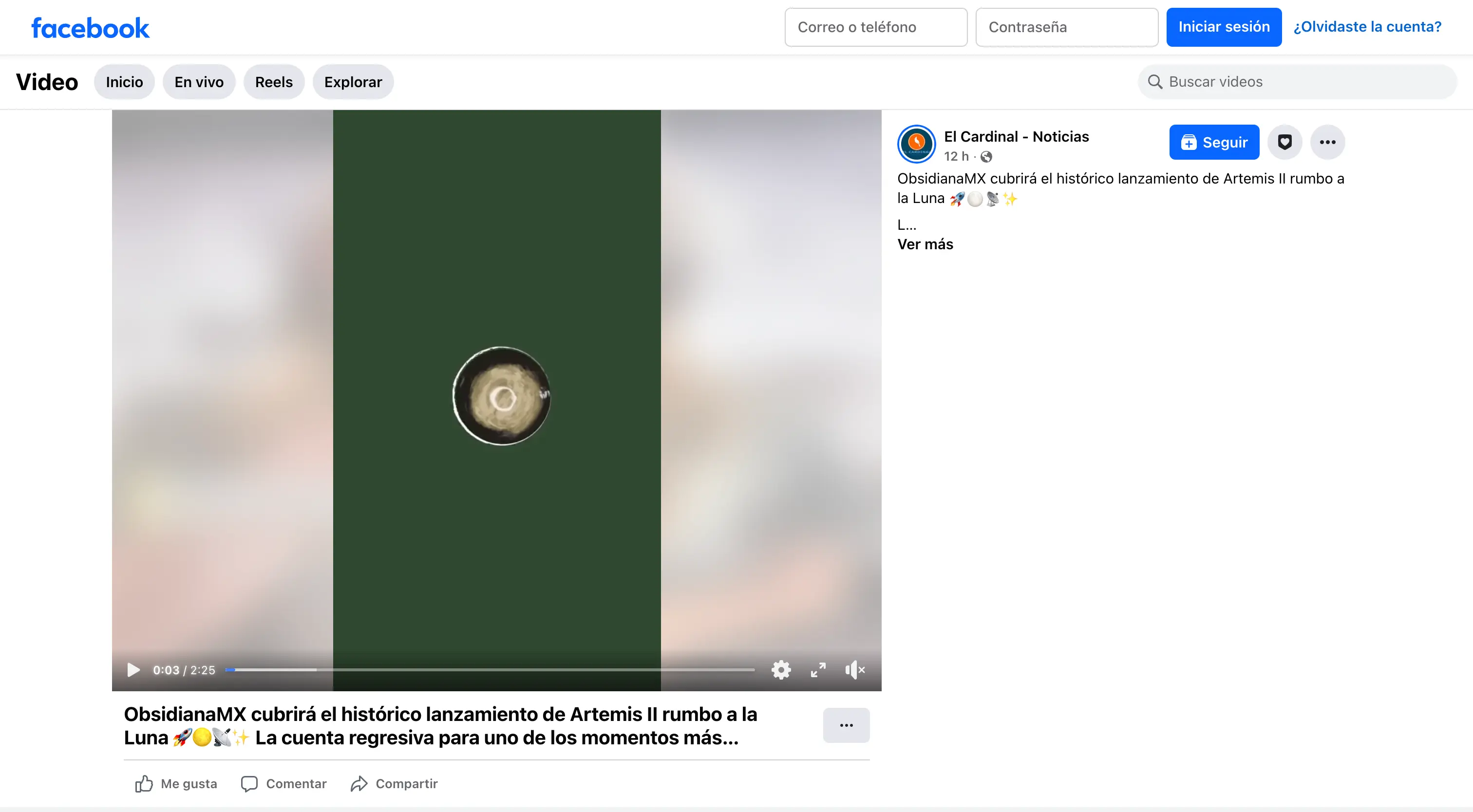Image resolution: width=1473 pixels, height=812 pixels.
Task: Open options menu beside video title
Action: click(x=846, y=725)
